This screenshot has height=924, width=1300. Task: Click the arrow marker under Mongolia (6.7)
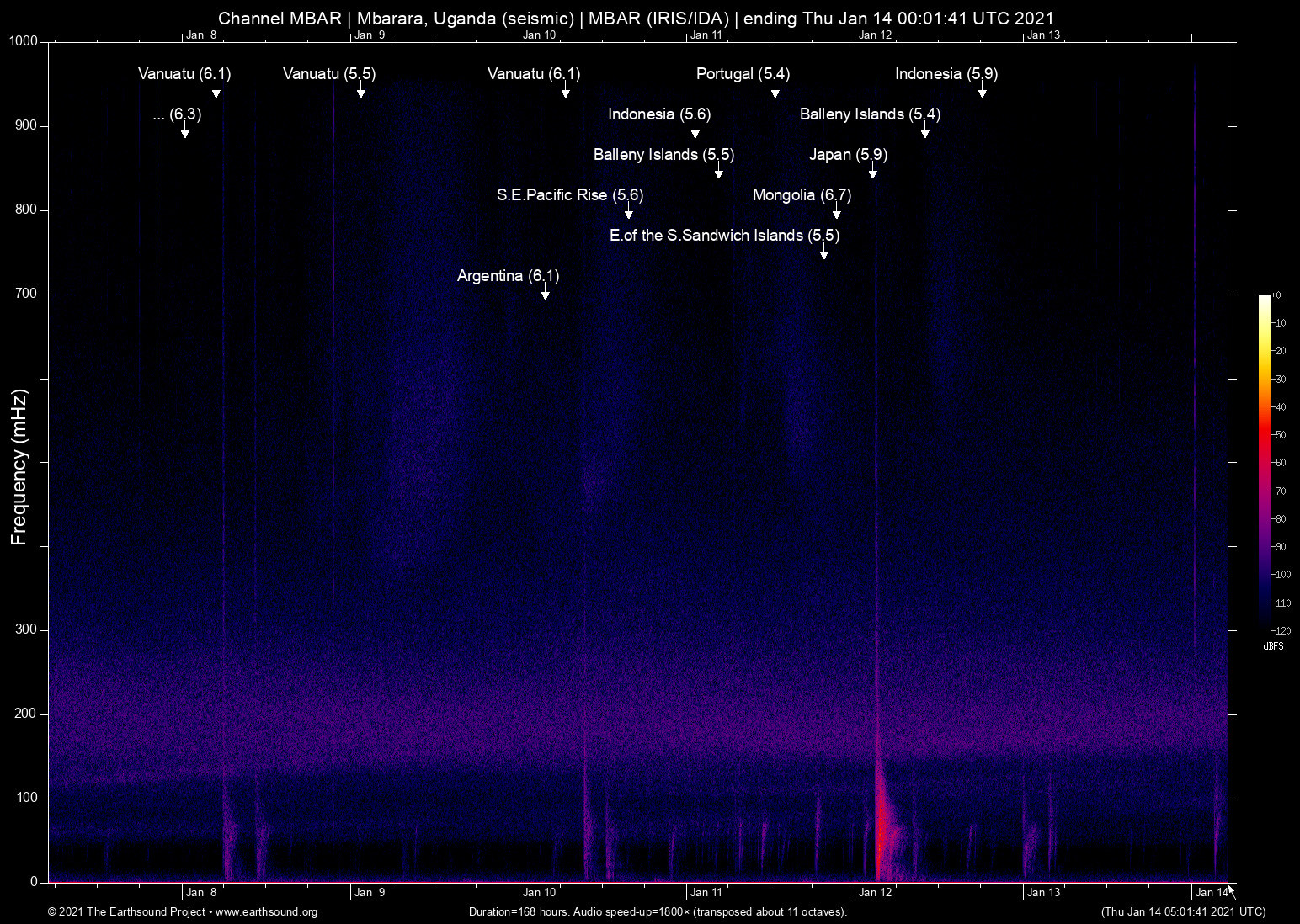pos(836,213)
